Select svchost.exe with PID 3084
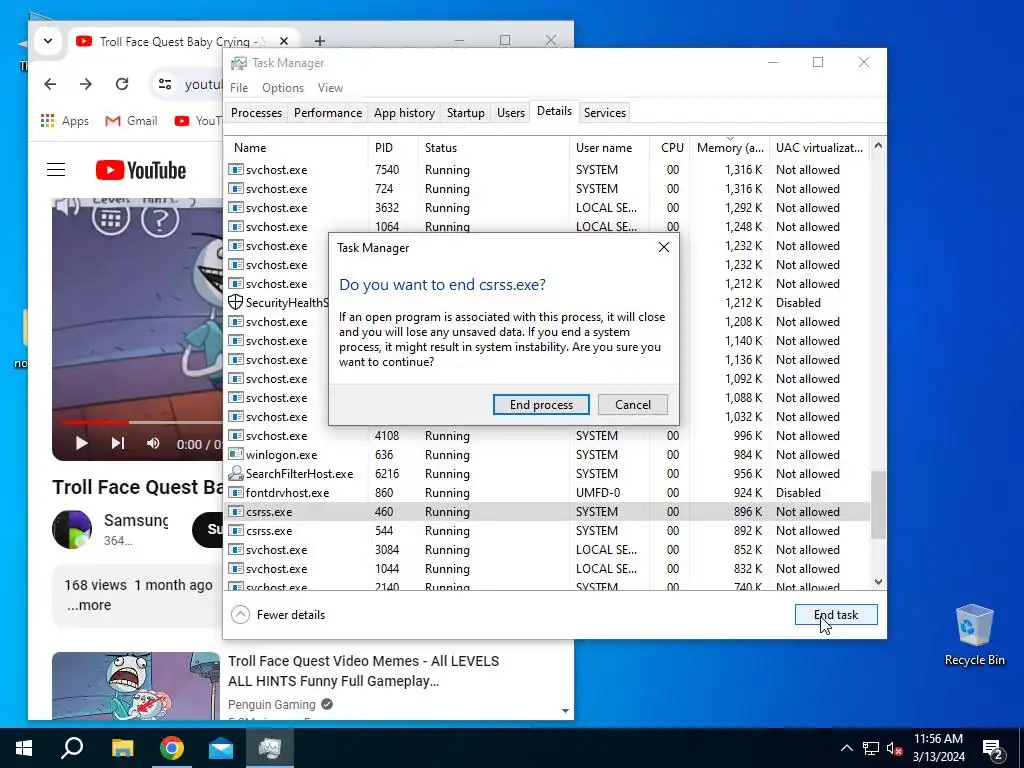Image resolution: width=1024 pixels, height=768 pixels. pos(547,550)
